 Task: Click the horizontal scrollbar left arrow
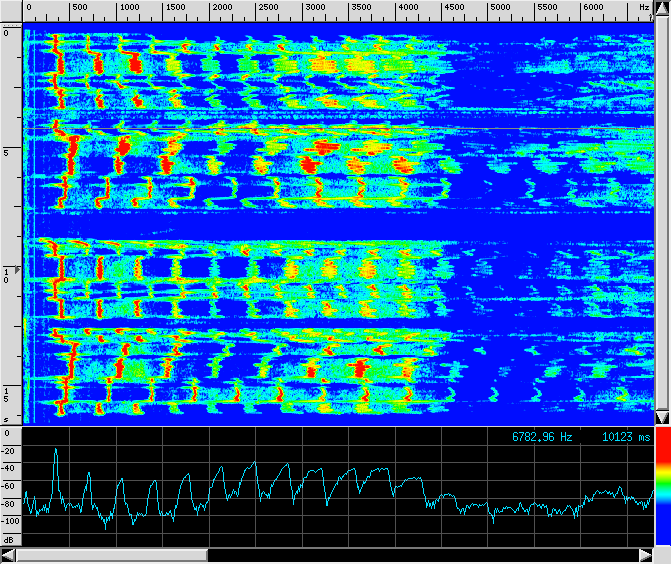tap(9, 555)
